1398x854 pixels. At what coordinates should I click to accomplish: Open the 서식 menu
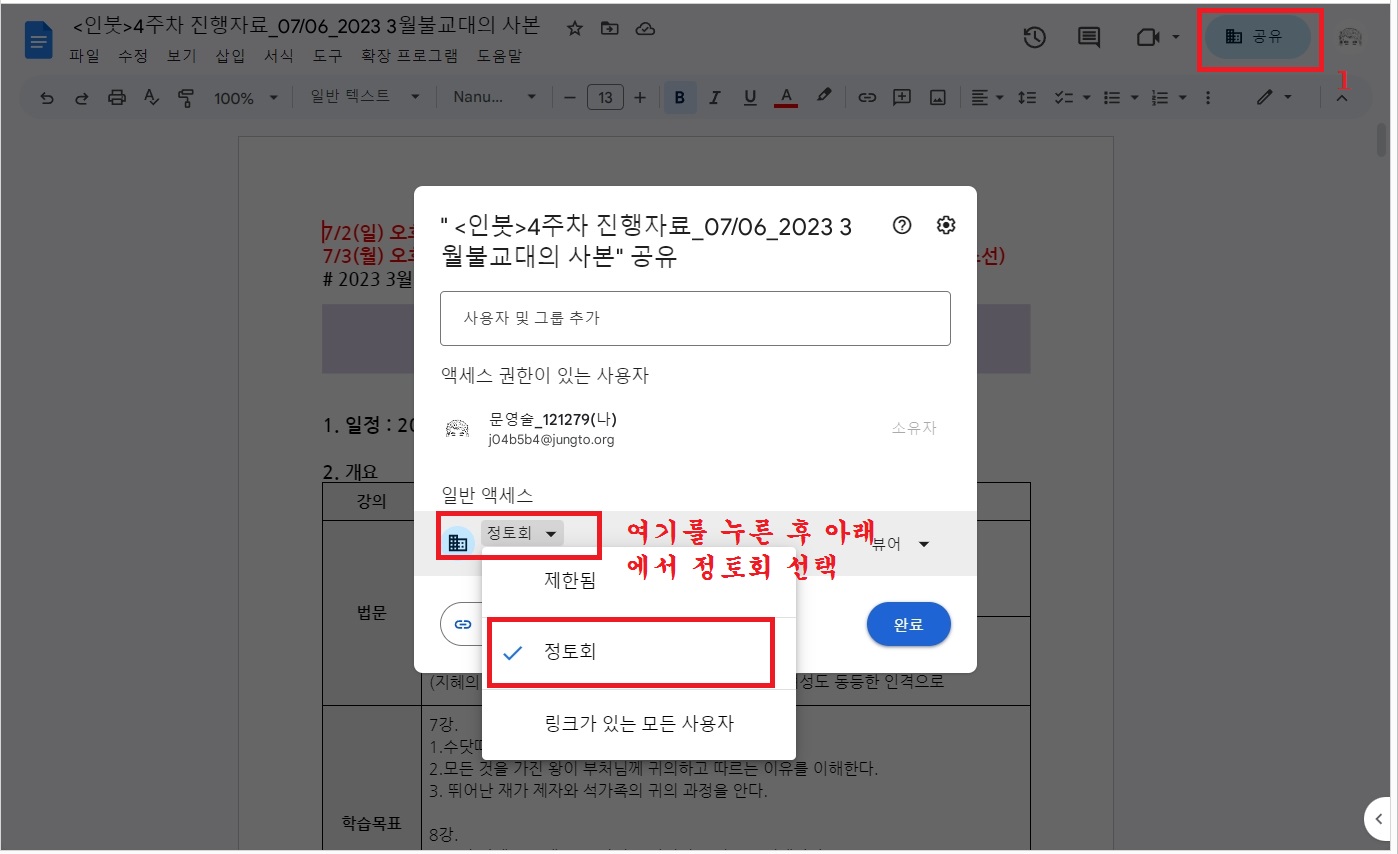click(x=279, y=56)
